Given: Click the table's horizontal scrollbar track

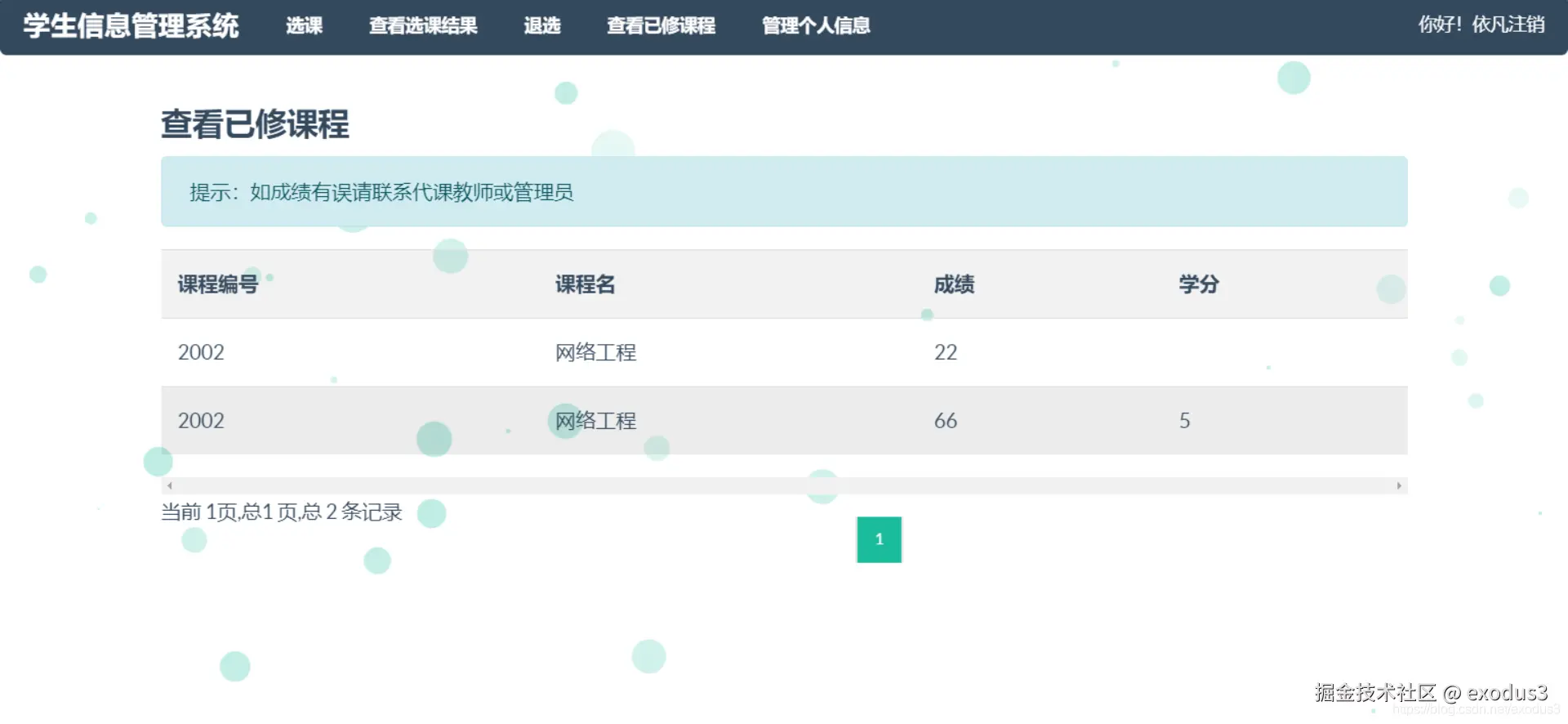Looking at the screenshot, I should point(784,485).
